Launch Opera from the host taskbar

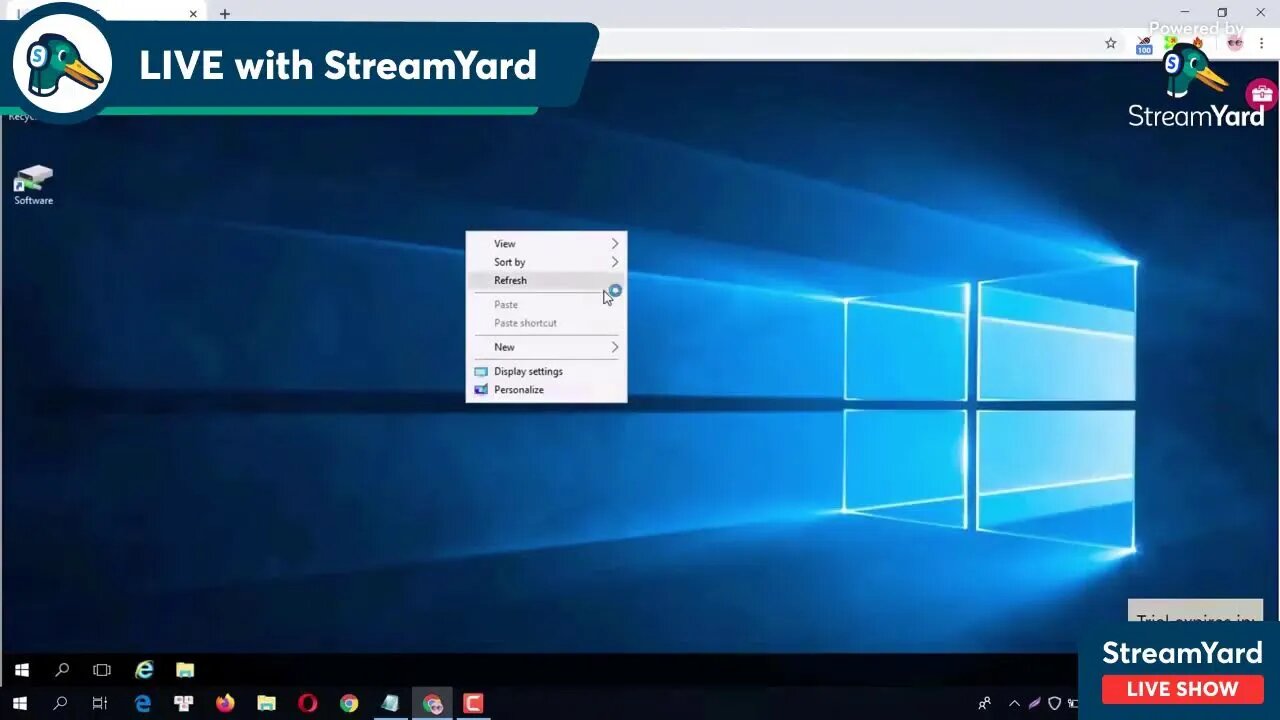[x=307, y=703]
